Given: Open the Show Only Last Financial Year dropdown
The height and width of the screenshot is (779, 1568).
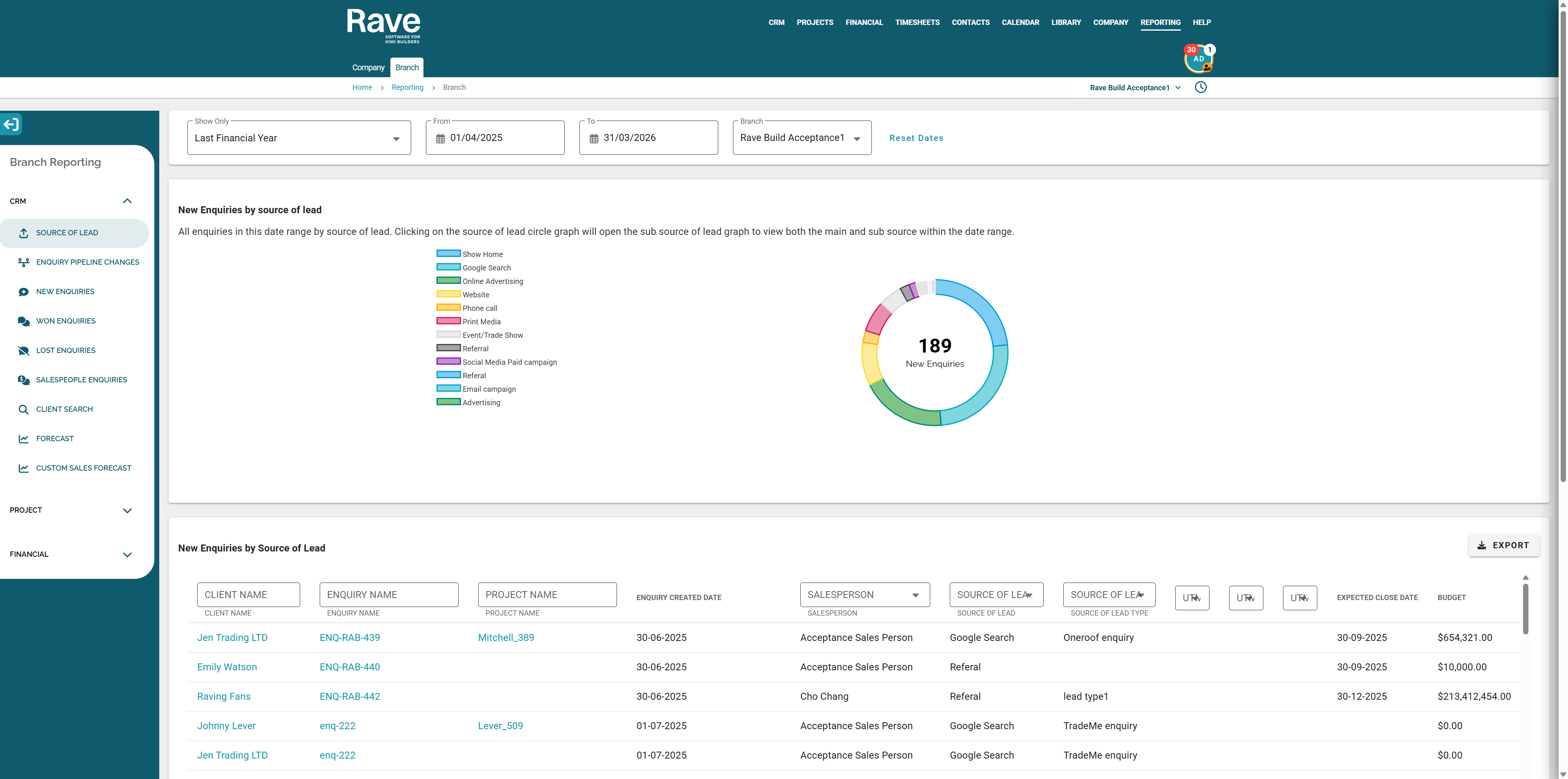Looking at the screenshot, I should [x=299, y=138].
